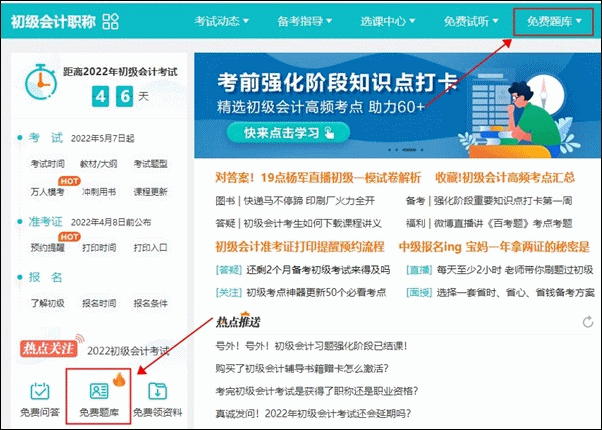Click the 快来点击学习 banner button
The image size is (602, 430).
tap(288, 132)
